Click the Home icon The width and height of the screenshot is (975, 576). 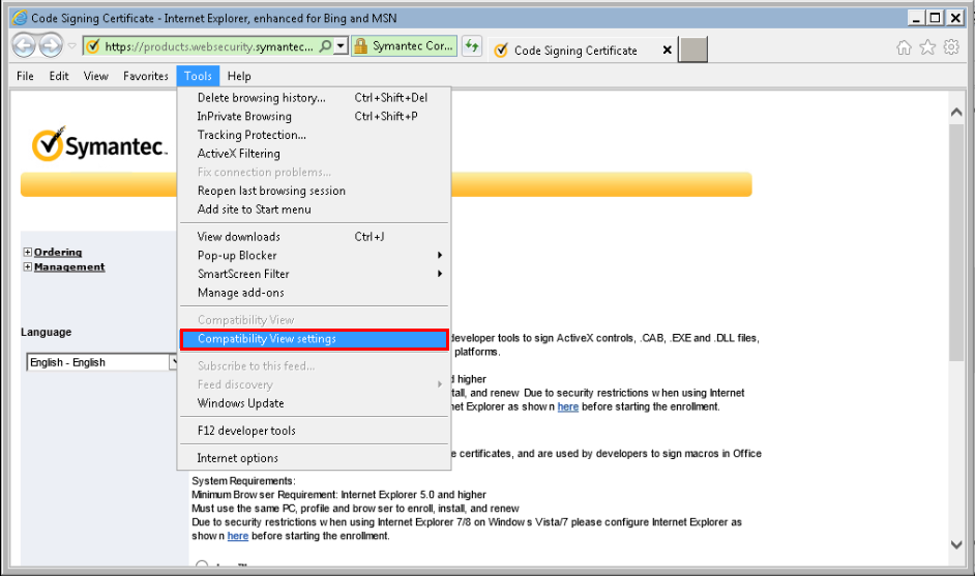(903, 47)
